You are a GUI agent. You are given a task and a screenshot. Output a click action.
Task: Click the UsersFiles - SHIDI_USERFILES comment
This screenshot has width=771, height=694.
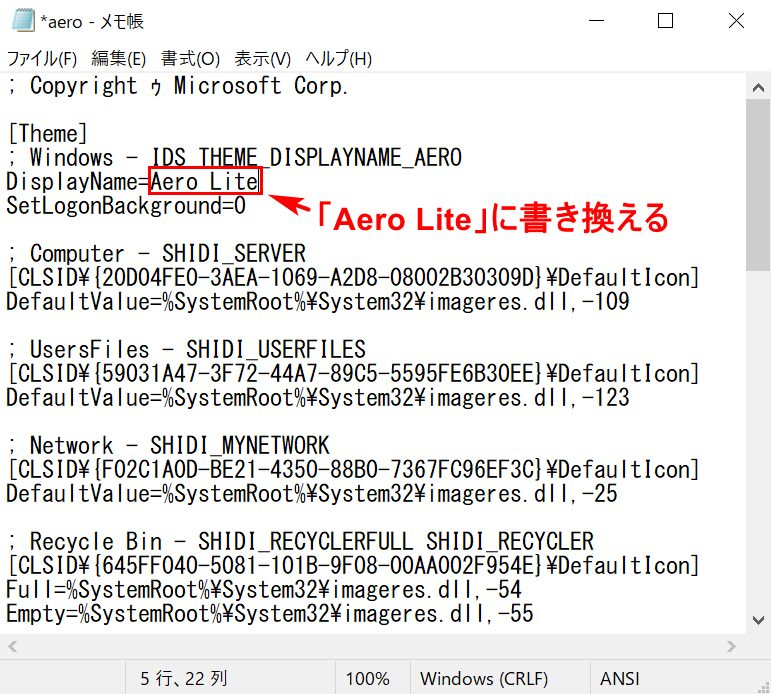(x=187, y=350)
